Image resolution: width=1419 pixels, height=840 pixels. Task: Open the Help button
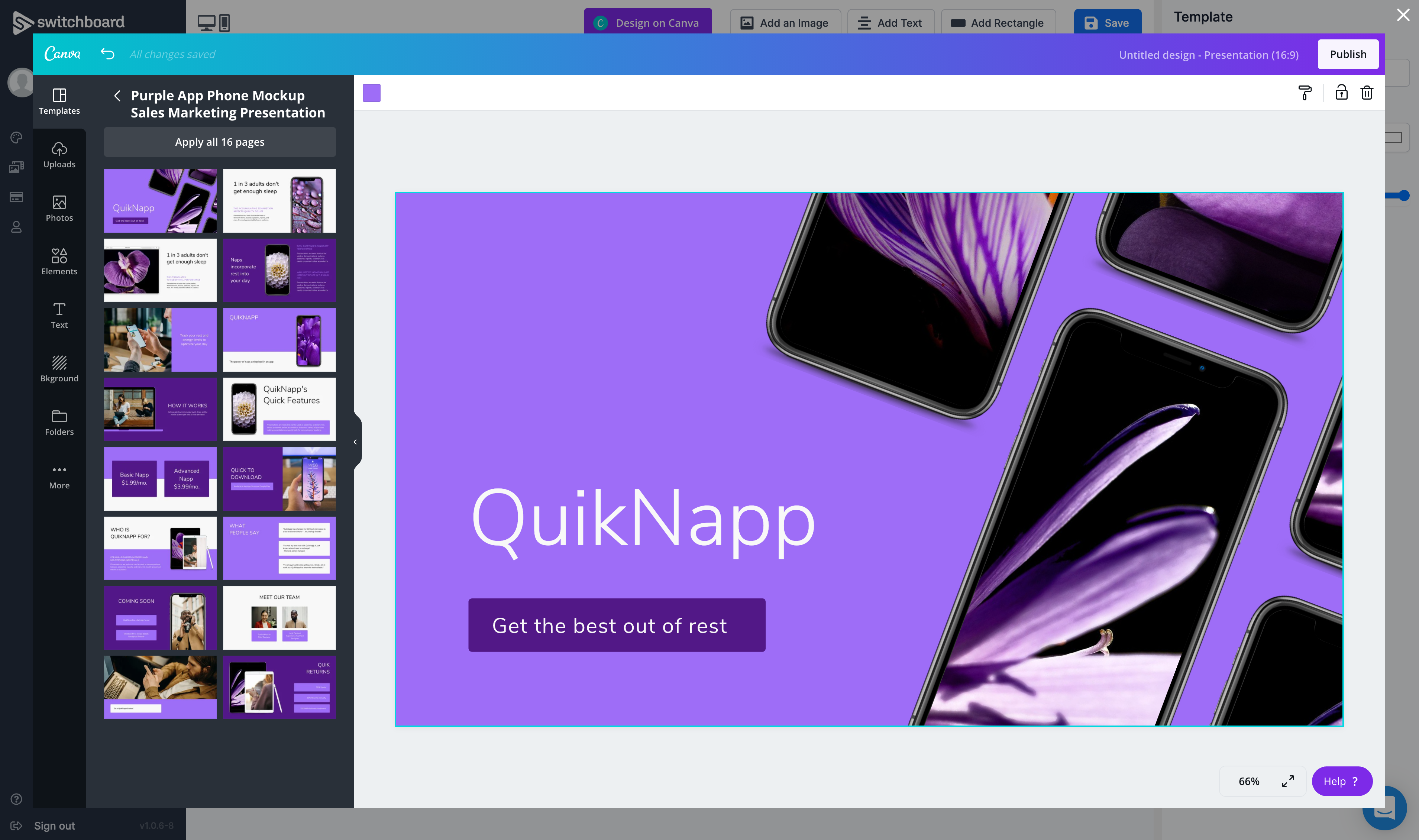tap(1341, 781)
